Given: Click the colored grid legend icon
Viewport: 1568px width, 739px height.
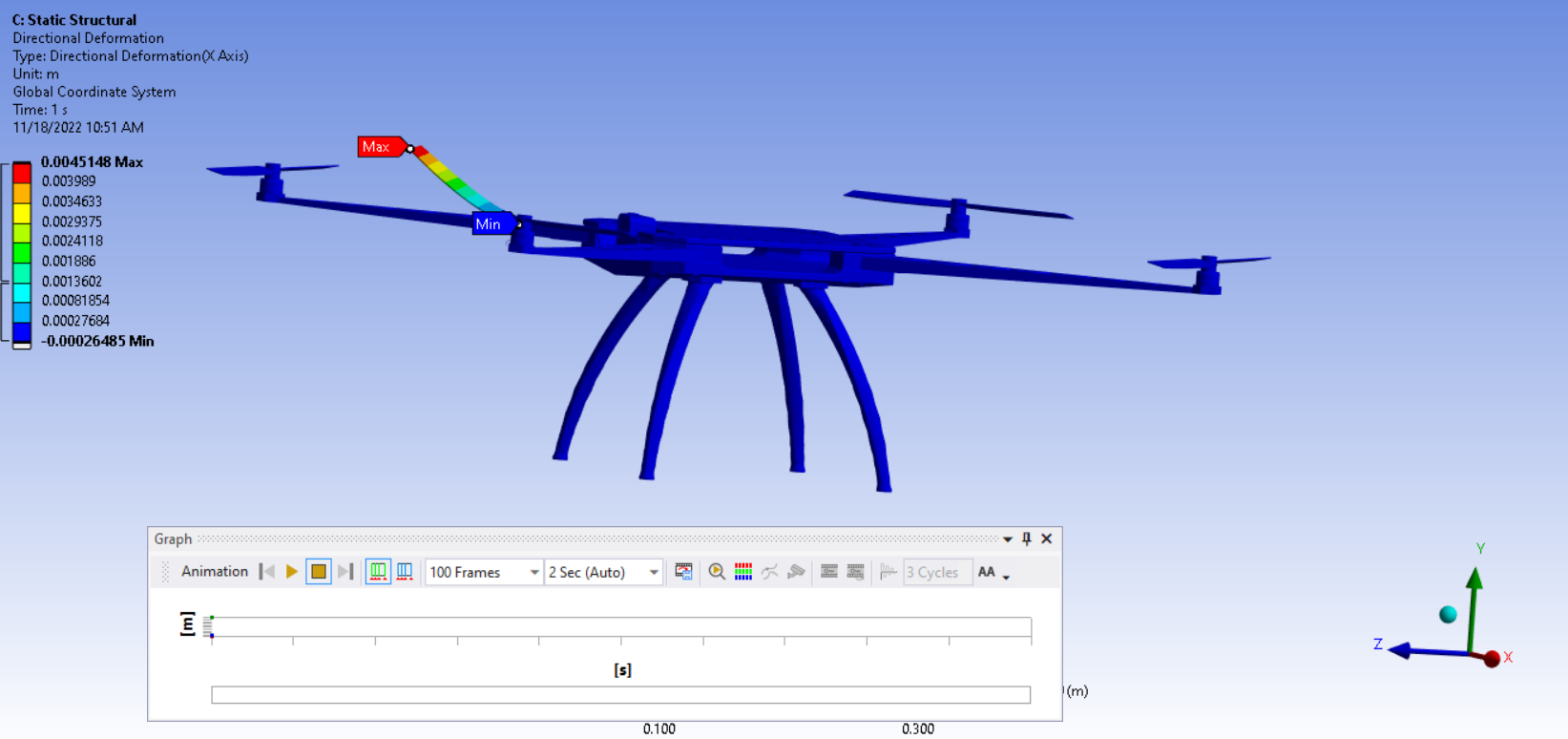Looking at the screenshot, I should click(743, 572).
